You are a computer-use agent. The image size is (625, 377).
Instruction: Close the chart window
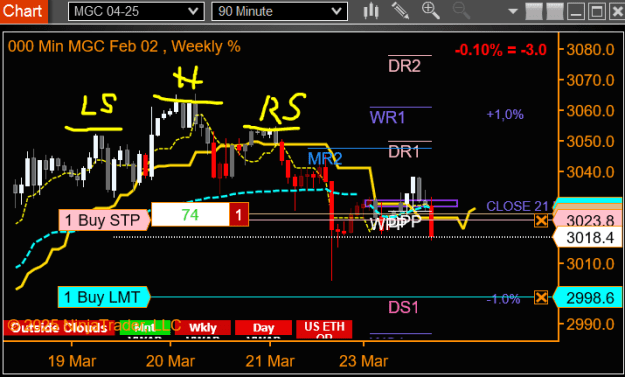617,11
